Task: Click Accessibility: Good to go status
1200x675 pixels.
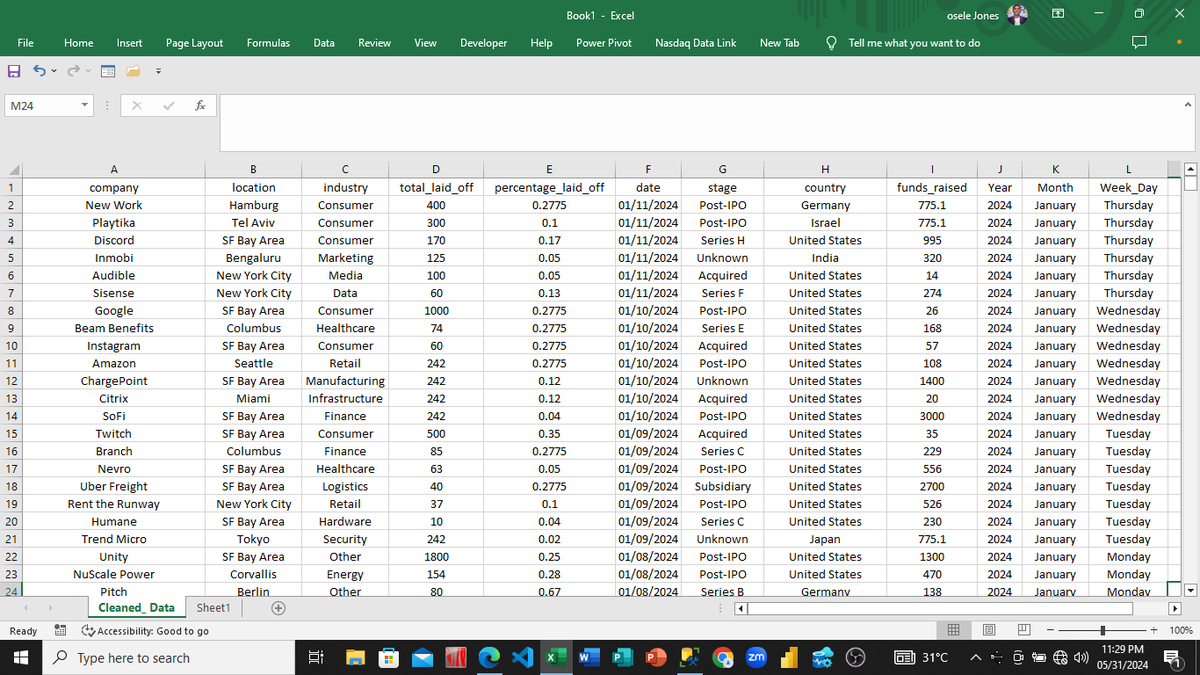Action: coord(146,631)
